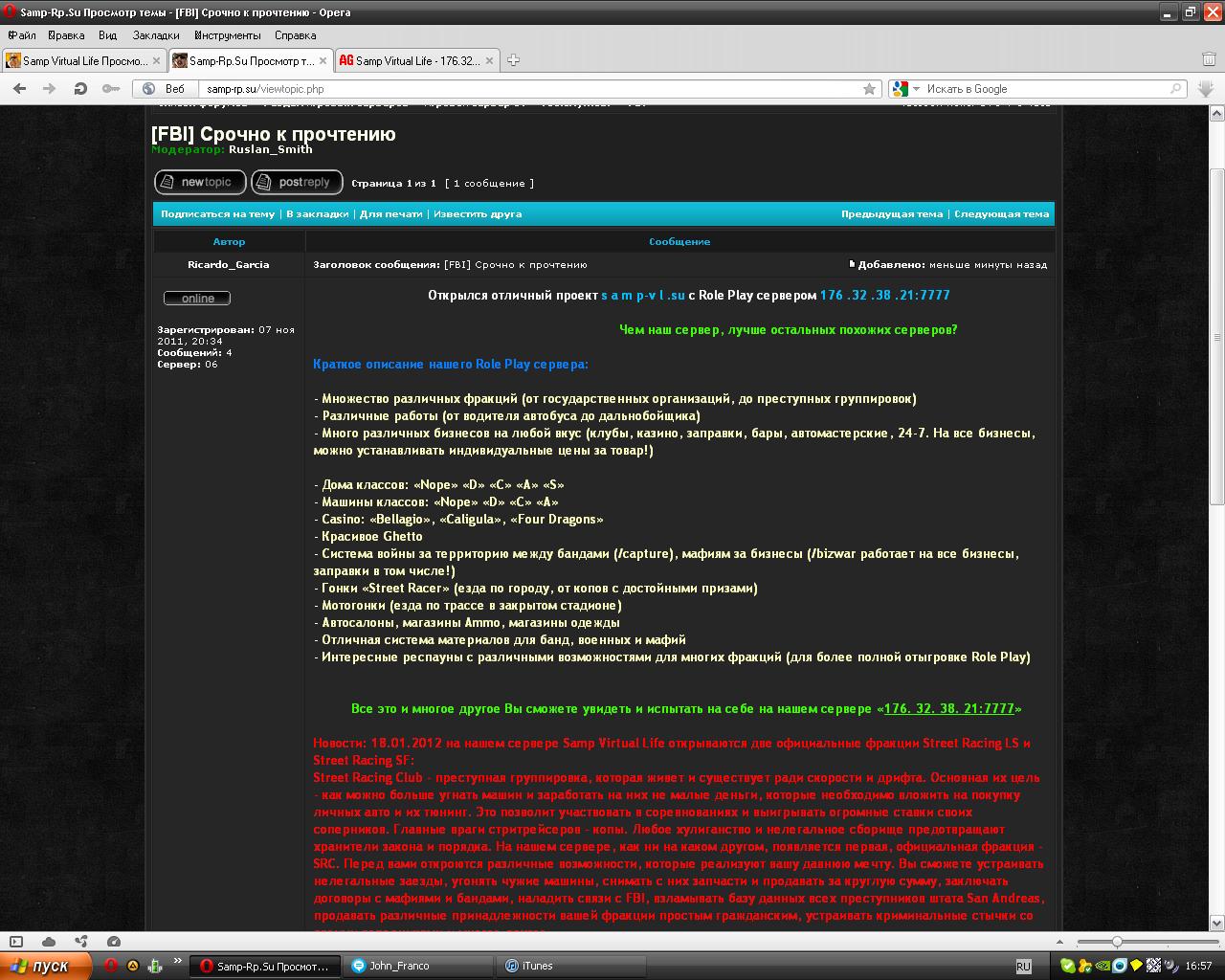Toggle the Opera panels button in status bar

tap(16, 942)
